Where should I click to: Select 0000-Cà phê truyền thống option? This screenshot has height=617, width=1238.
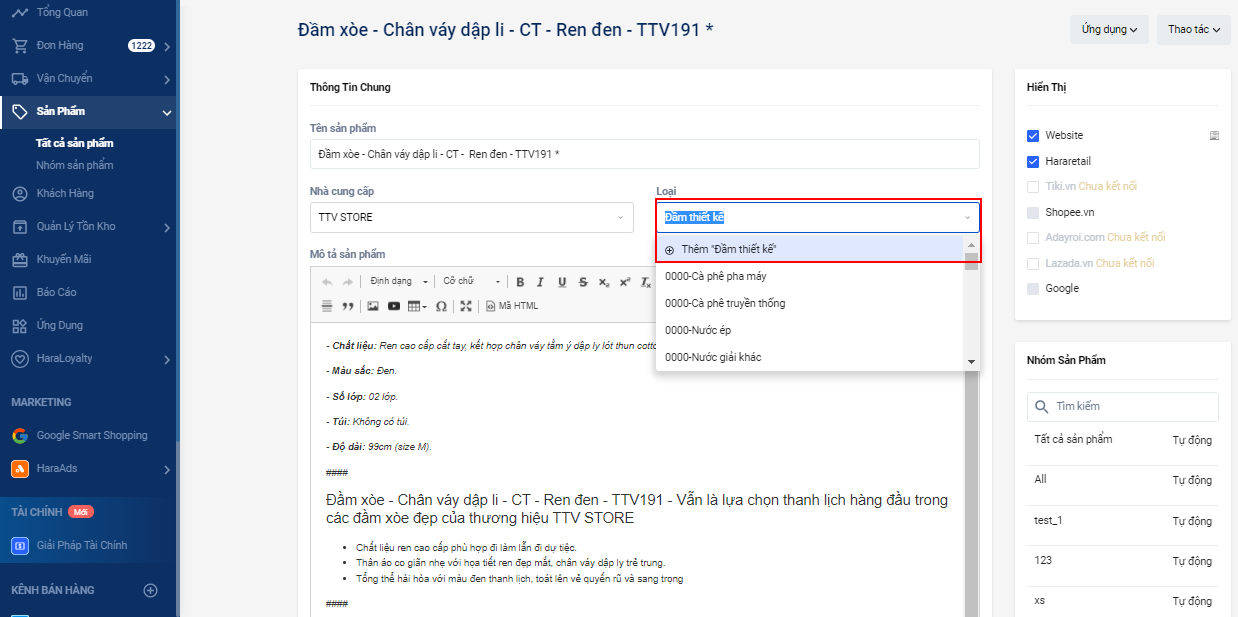(x=810, y=303)
